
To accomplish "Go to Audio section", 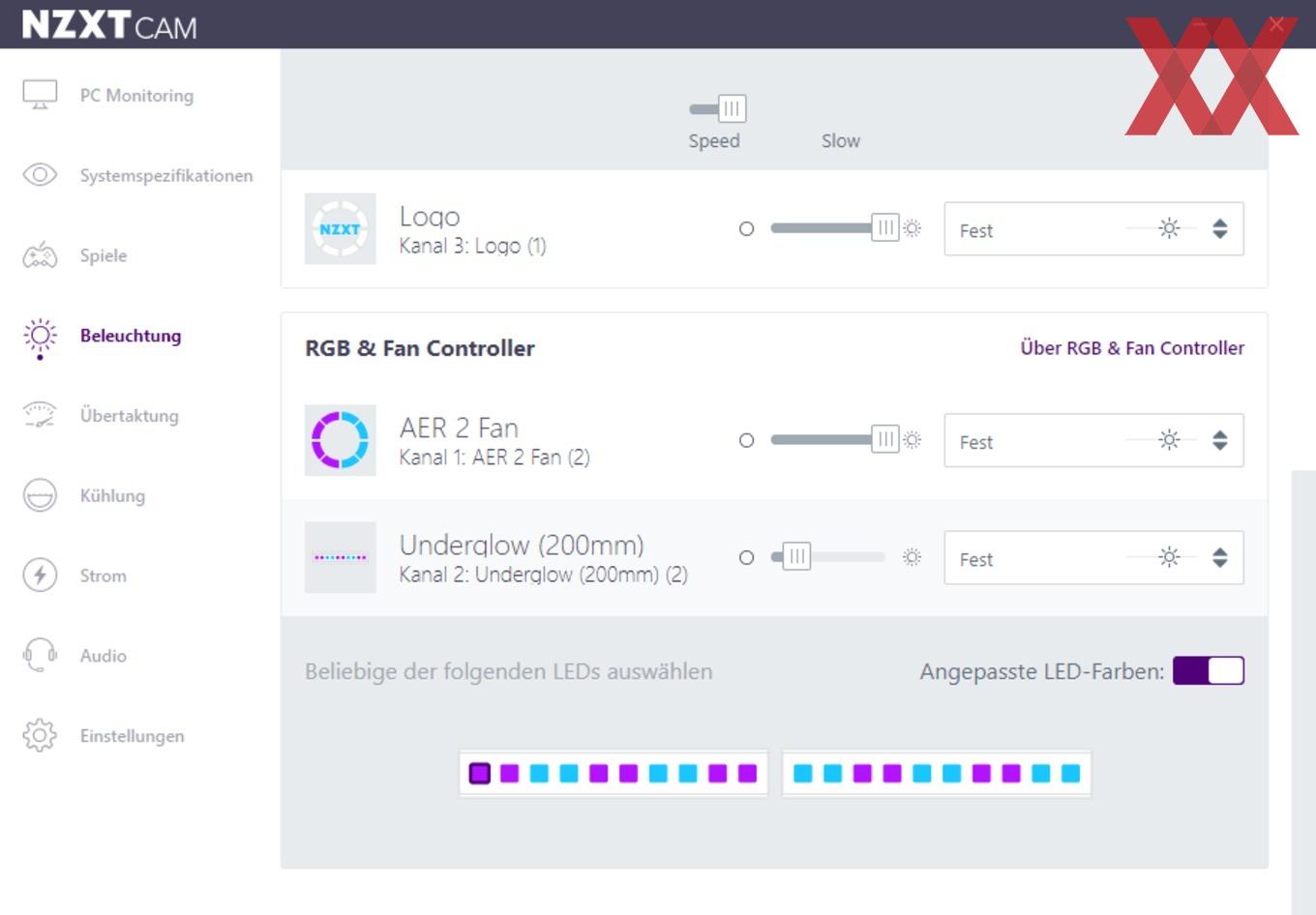I will pos(103,655).
